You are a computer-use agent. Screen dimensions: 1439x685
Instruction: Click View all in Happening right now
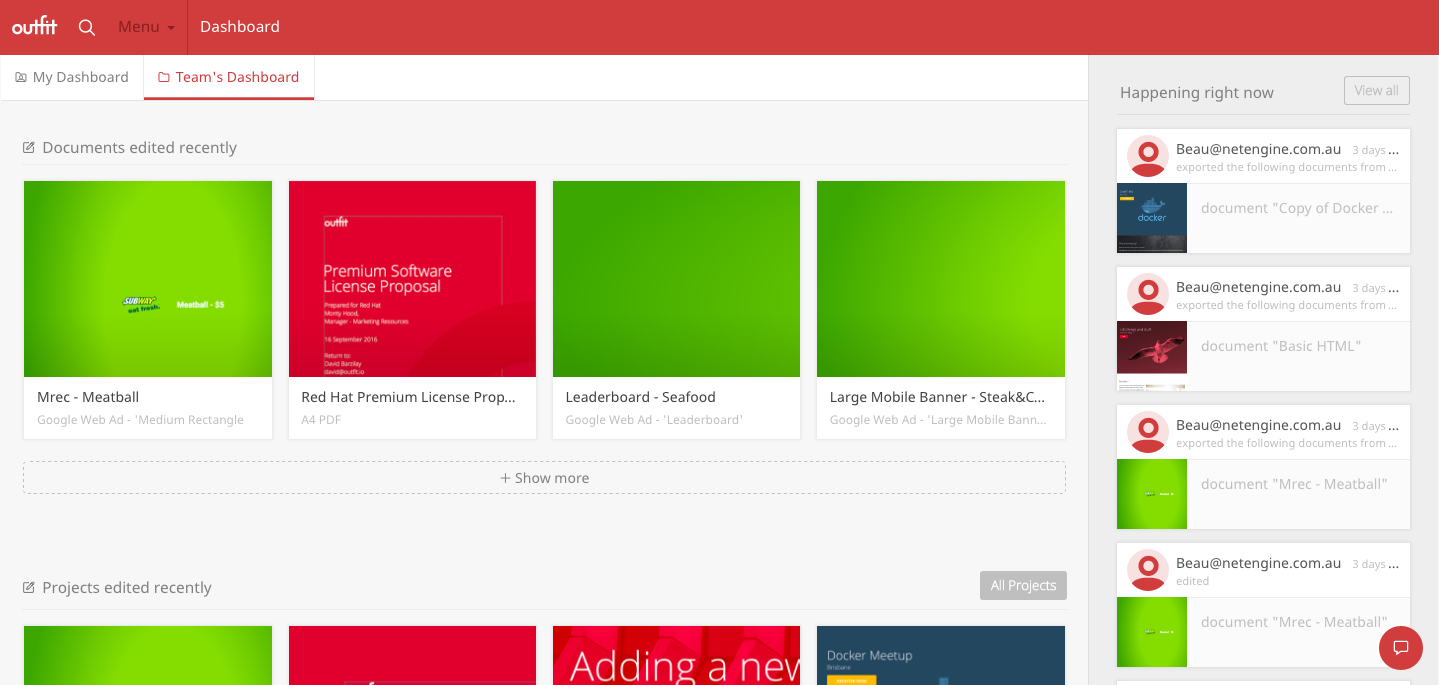click(x=1377, y=90)
